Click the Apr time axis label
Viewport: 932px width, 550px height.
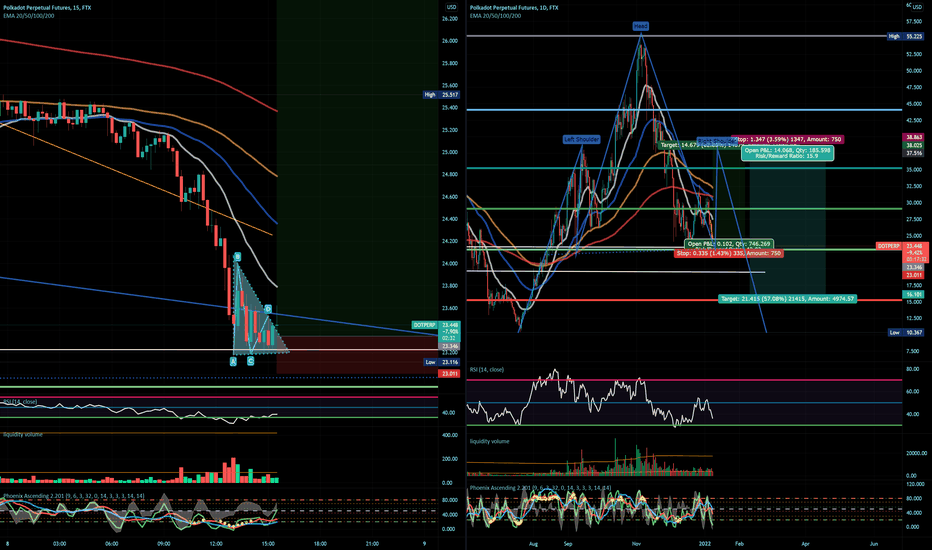(806, 543)
